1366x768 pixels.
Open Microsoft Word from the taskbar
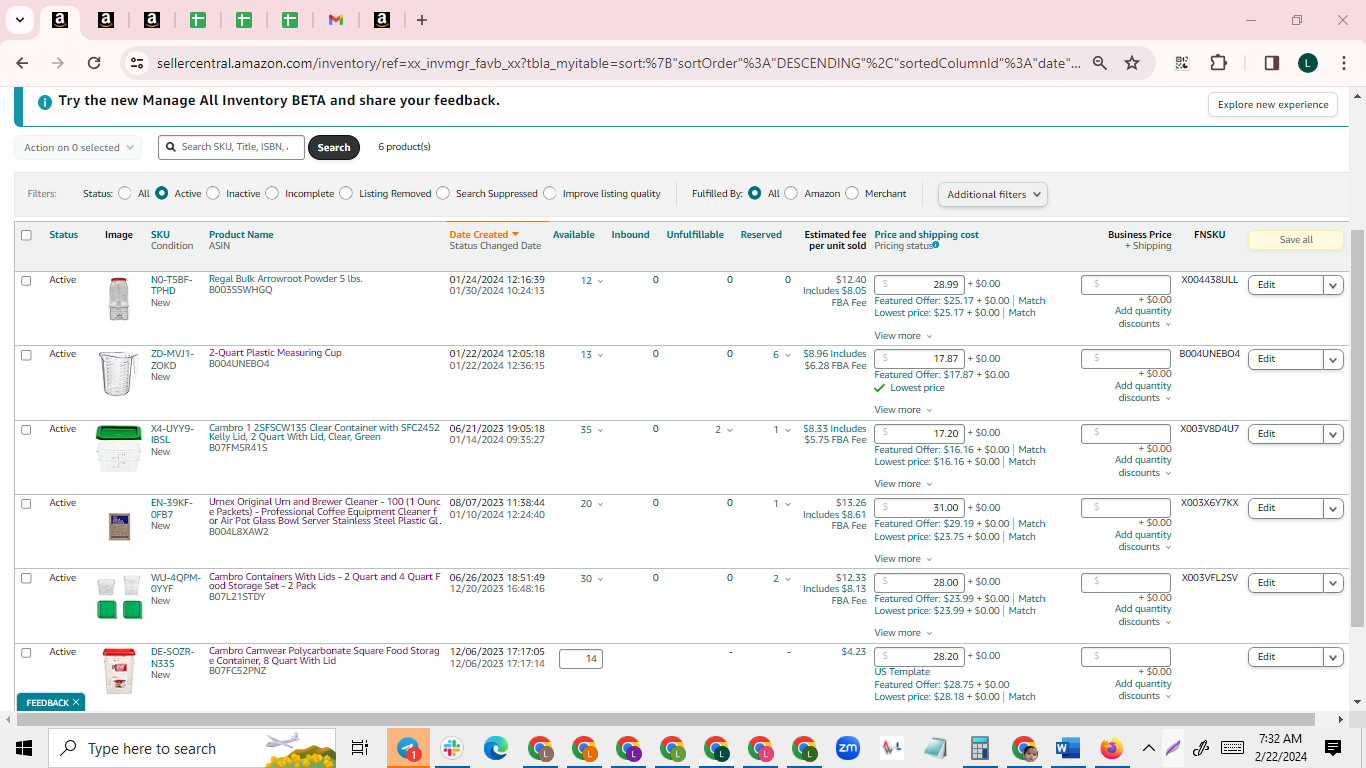(1068, 748)
